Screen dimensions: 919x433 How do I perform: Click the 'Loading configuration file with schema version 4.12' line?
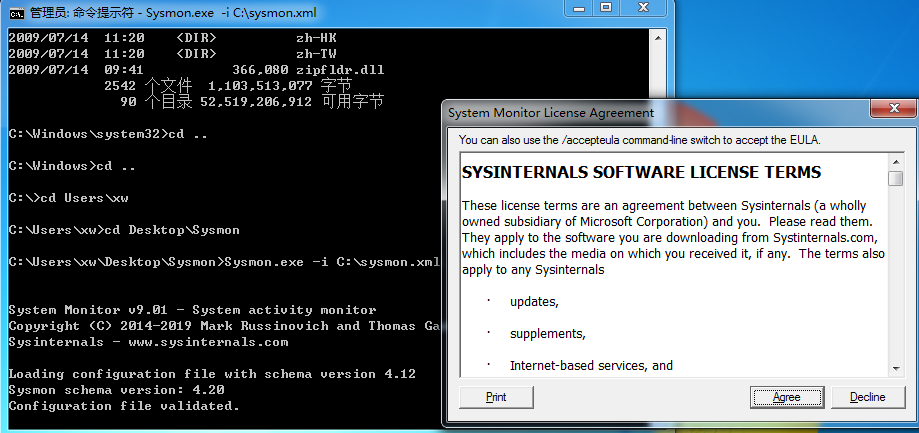point(212,374)
